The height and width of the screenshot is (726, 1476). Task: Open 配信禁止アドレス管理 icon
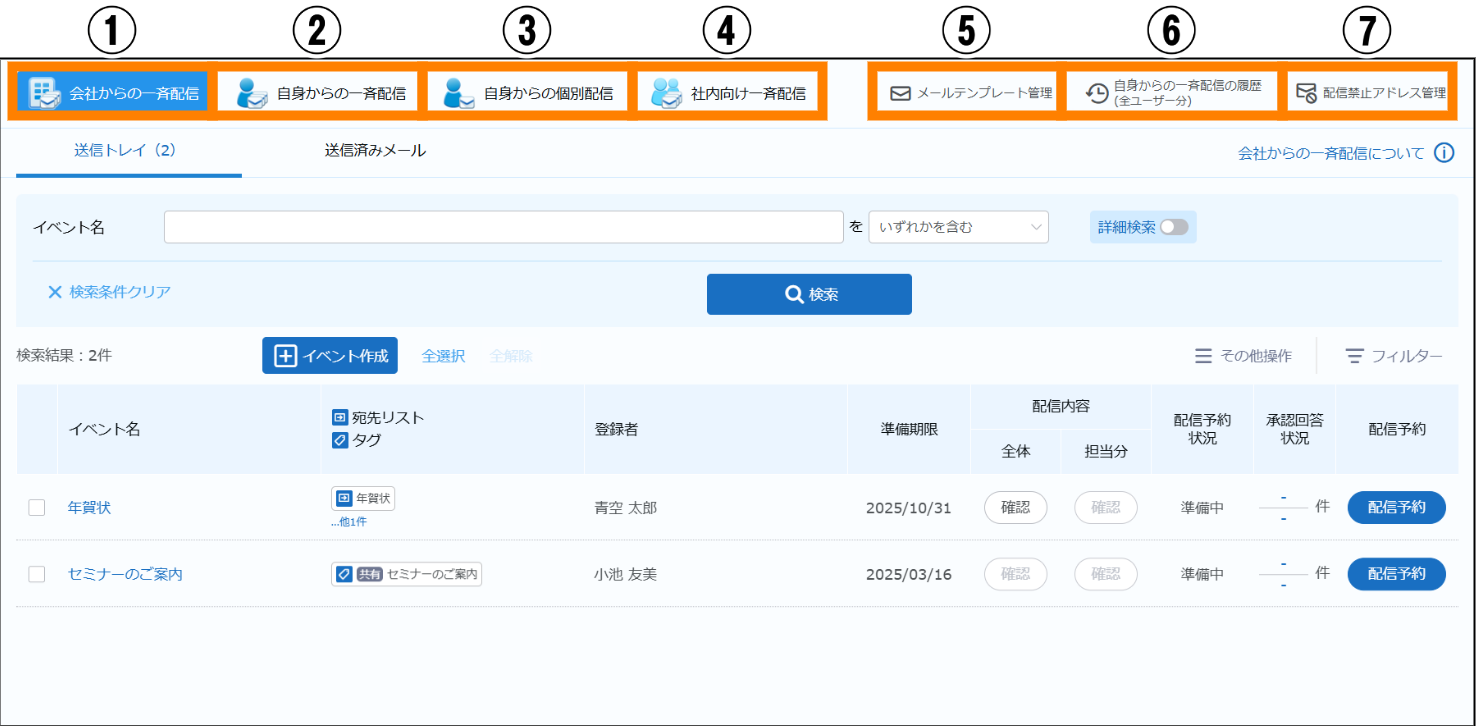[x=1305, y=93]
